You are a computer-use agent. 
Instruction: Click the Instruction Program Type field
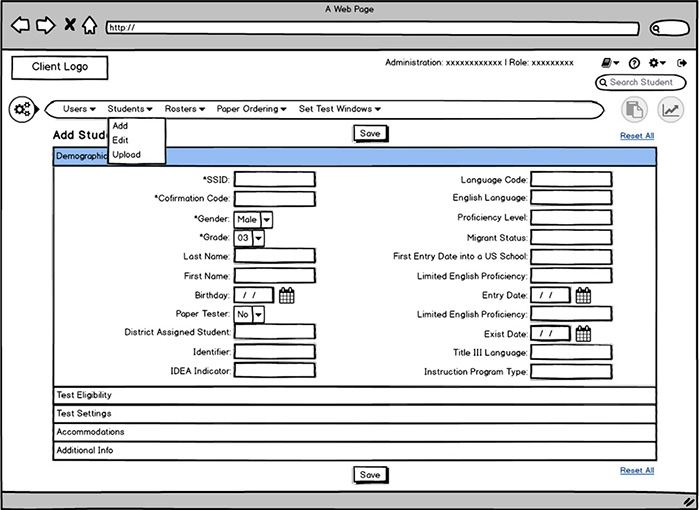tap(571, 372)
